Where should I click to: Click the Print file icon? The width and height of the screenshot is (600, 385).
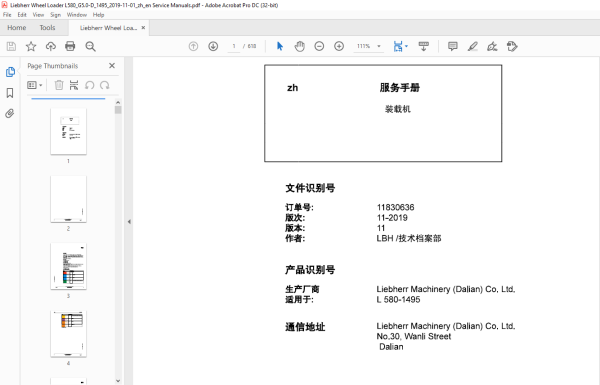70,46
